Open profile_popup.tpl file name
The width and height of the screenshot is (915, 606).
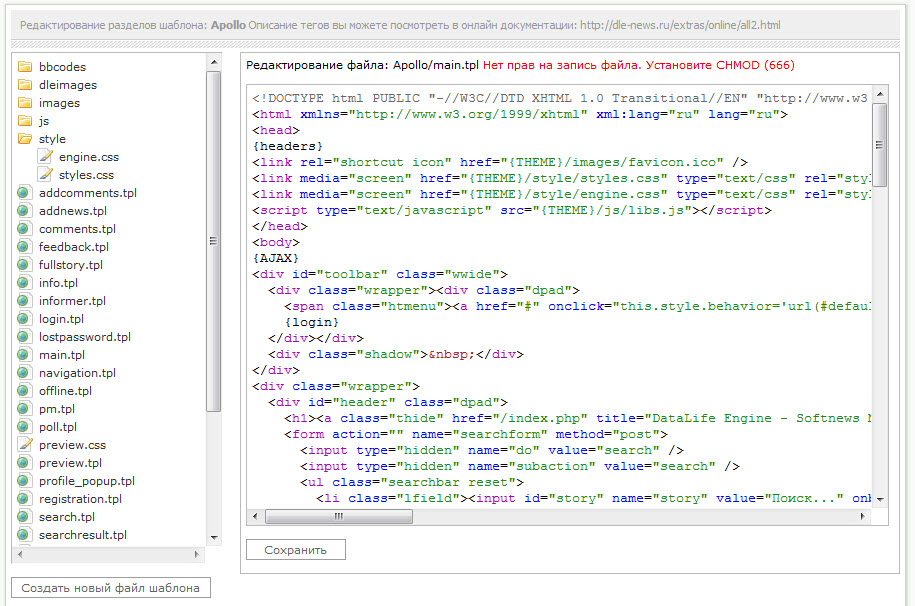87,481
